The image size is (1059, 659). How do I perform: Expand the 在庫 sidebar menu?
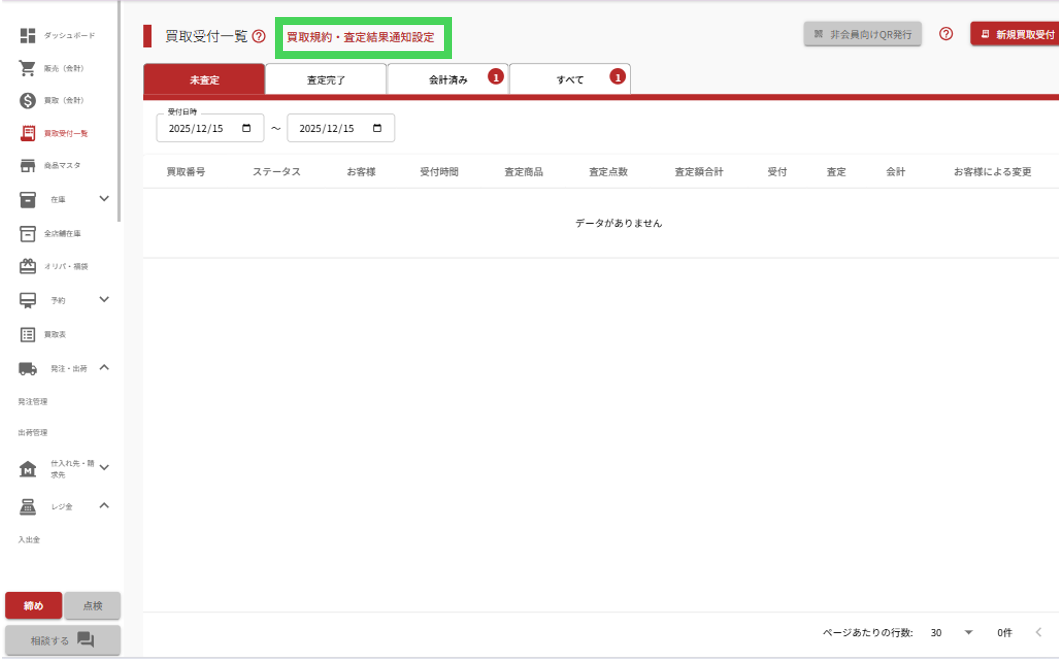[x=104, y=199]
